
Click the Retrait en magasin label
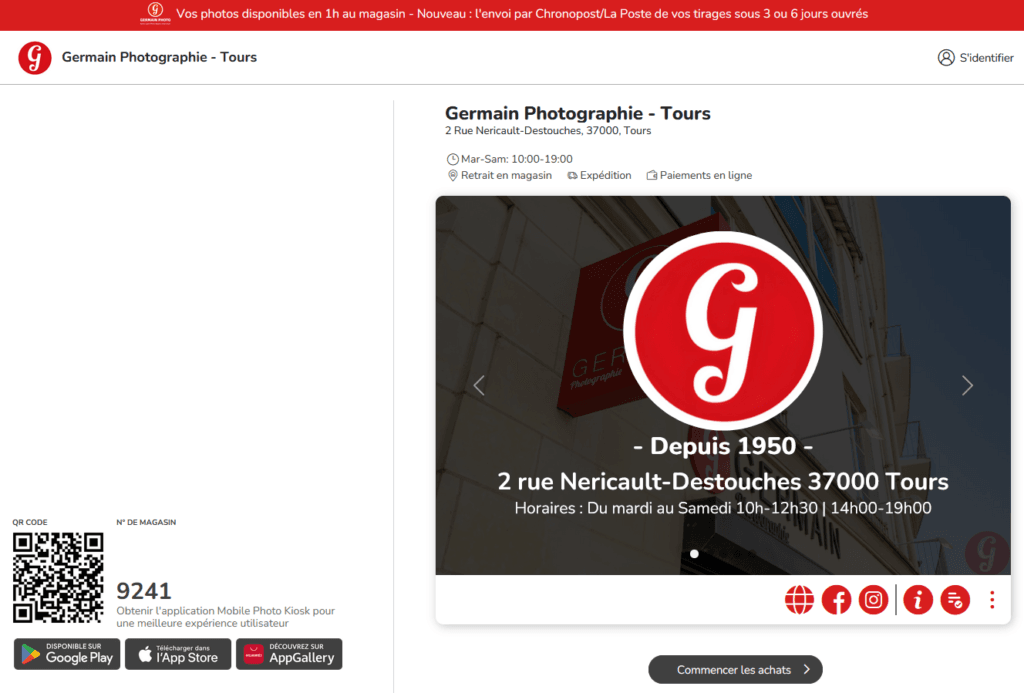pos(506,175)
